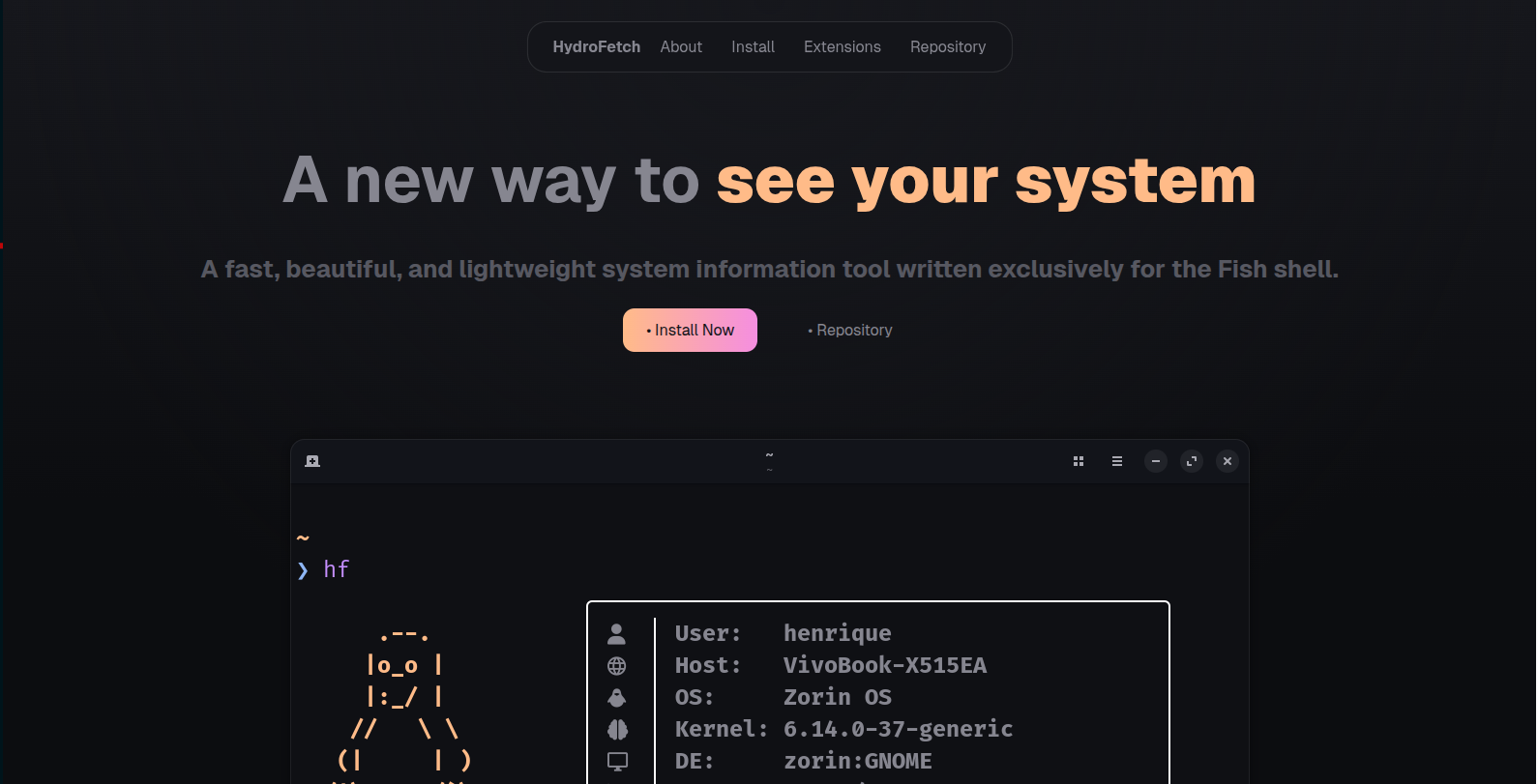This screenshot has height=784, width=1538.
Task: Click the user person icon next to User
Action: (x=616, y=634)
